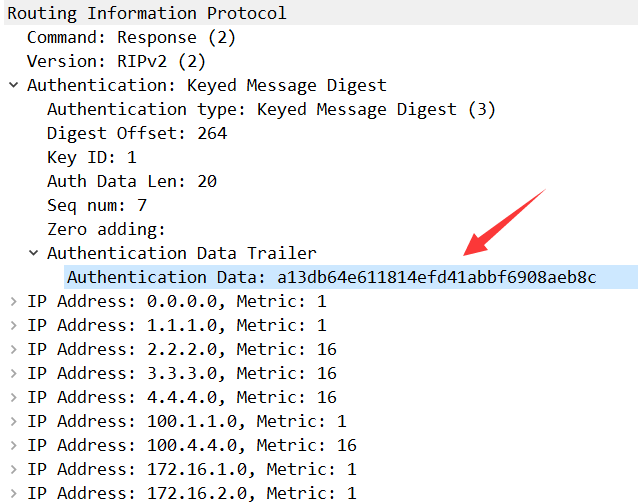
Task: Expand the IP Address 3.3.3.0 entry
Action: [13, 374]
